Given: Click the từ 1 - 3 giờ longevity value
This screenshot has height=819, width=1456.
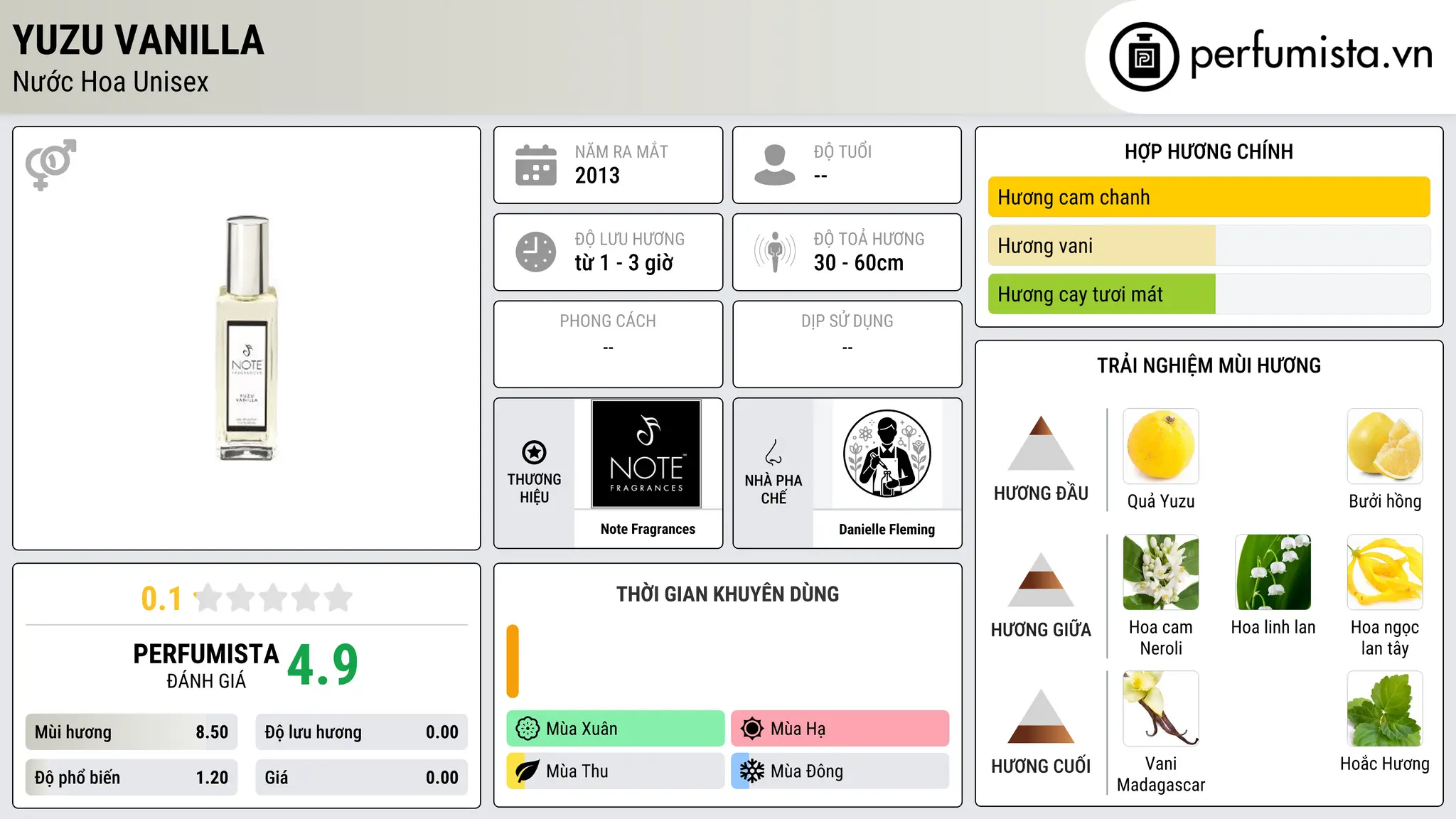Looking at the screenshot, I should coord(624,263).
